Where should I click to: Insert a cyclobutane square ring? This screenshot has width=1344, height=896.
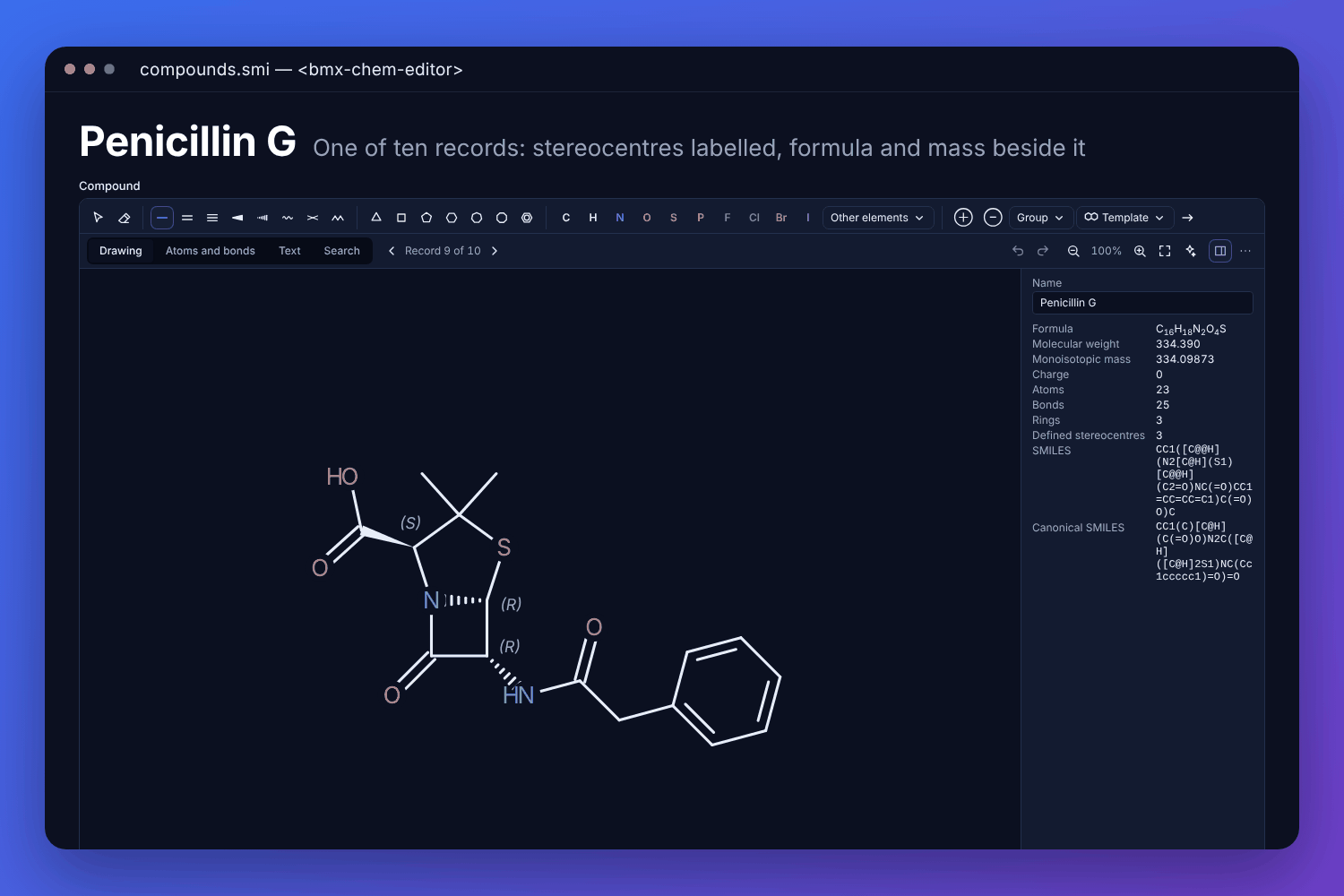tap(401, 218)
